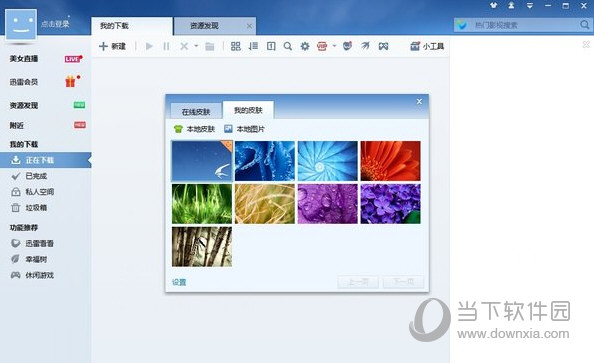The height and width of the screenshot is (363, 594).
Task: Click the 我的下载 sidebar heading
Action: point(24,144)
